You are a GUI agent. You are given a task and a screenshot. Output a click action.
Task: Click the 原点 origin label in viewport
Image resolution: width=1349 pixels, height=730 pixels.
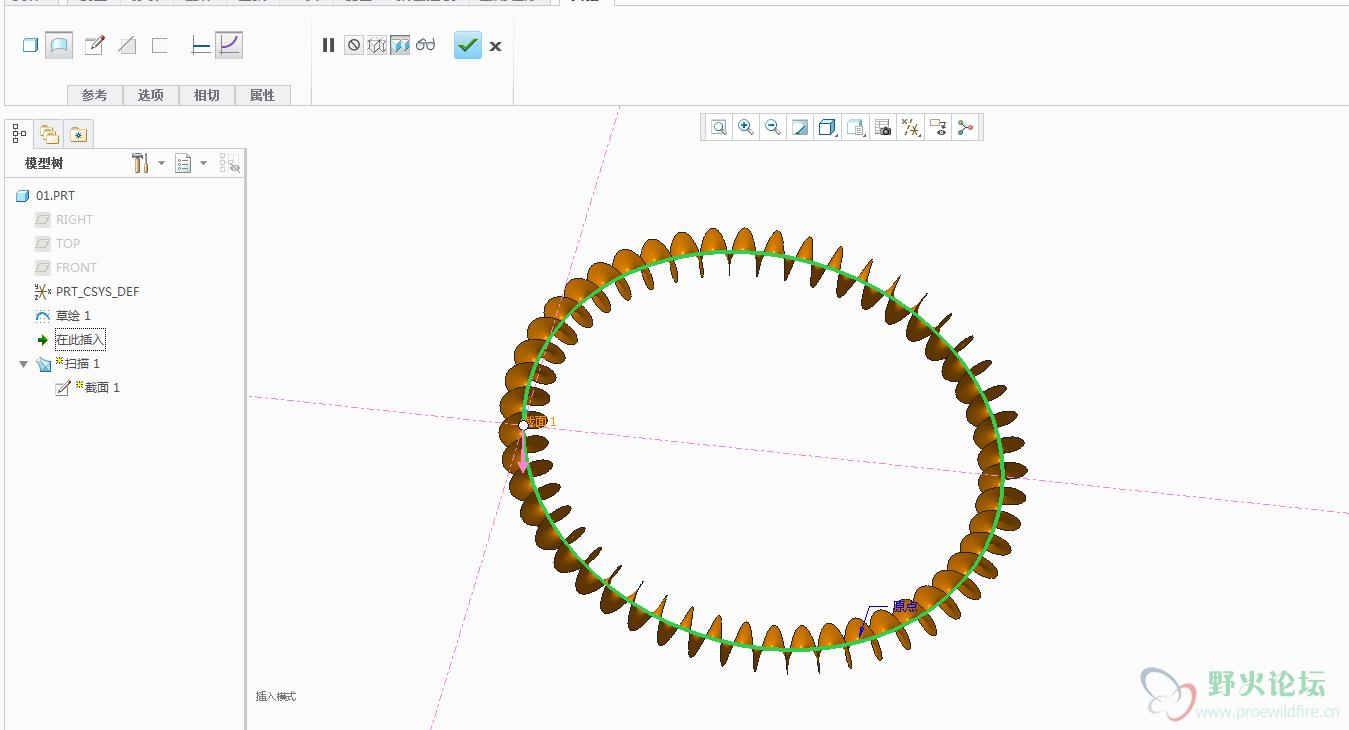pos(905,606)
